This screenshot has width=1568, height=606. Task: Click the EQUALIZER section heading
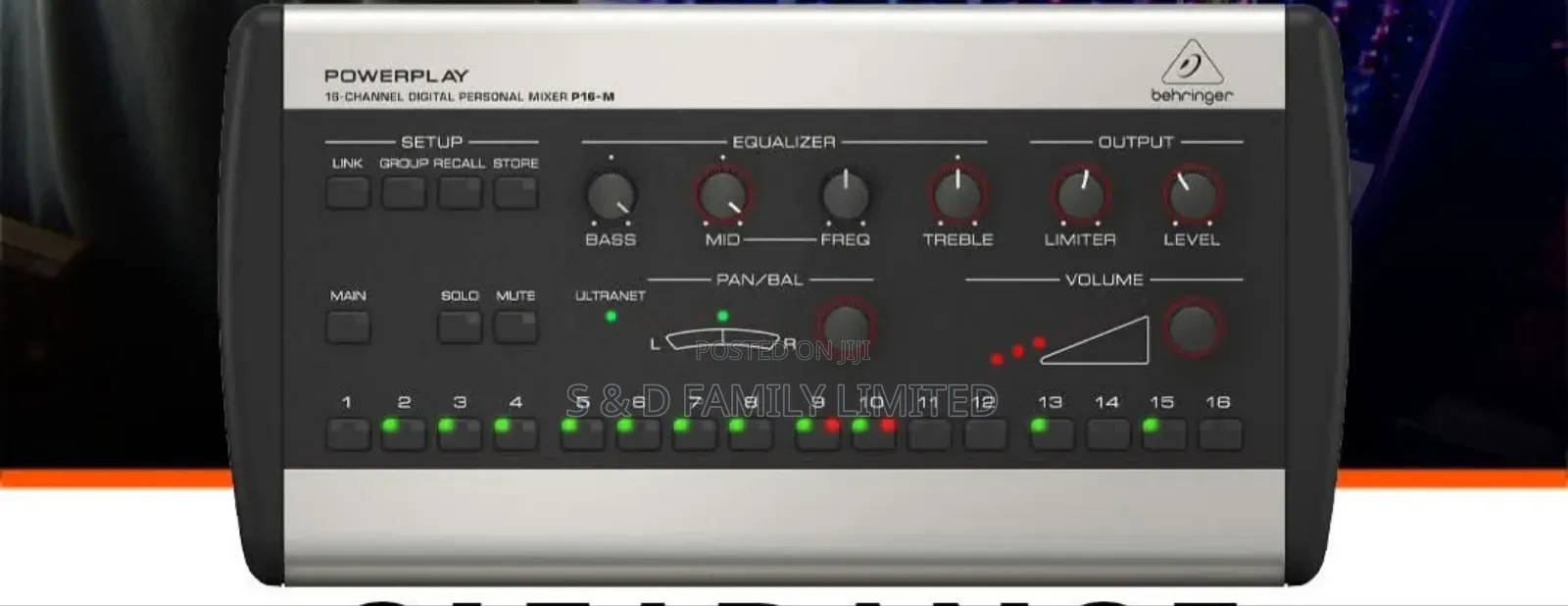[x=784, y=142]
